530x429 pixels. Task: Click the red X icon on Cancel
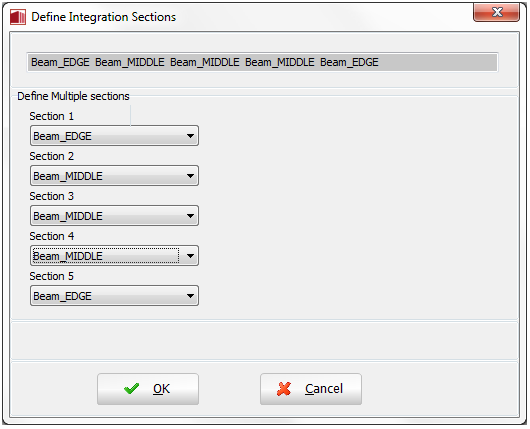[284, 389]
